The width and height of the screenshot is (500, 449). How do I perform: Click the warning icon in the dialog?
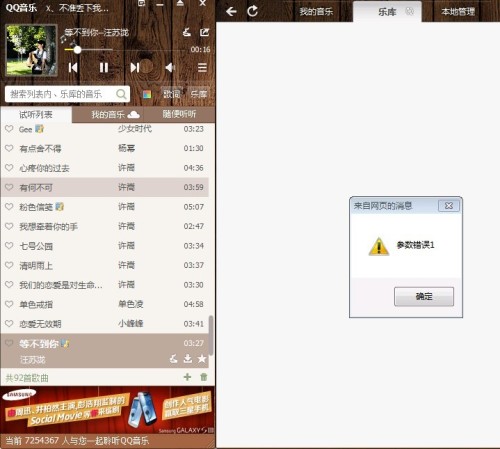[x=379, y=246]
